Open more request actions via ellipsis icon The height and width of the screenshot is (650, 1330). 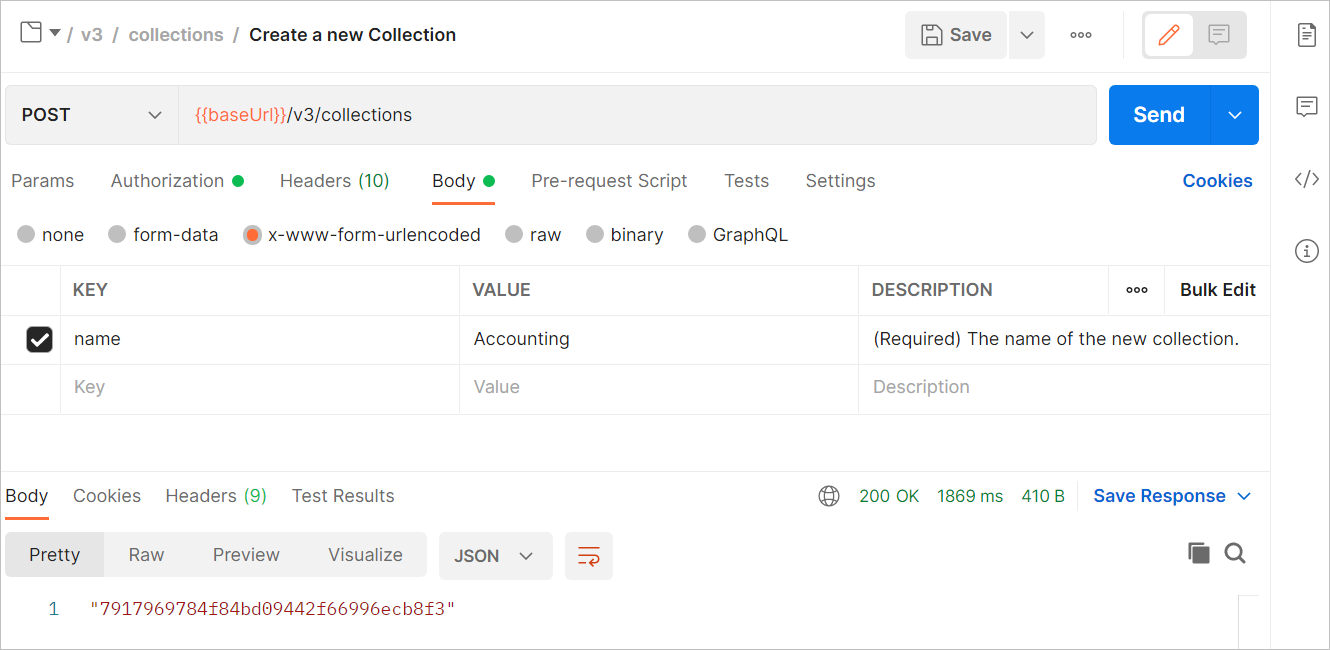(1080, 35)
